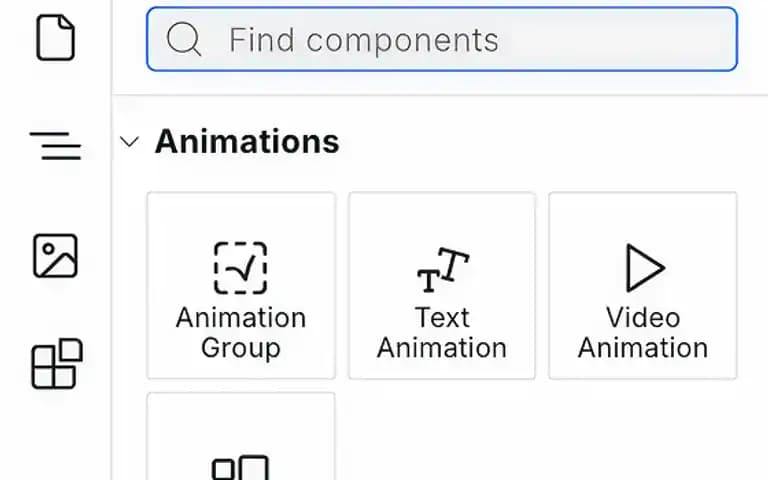
Task: Click the play triangle Video Animation icon
Action: tap(645, 268)
